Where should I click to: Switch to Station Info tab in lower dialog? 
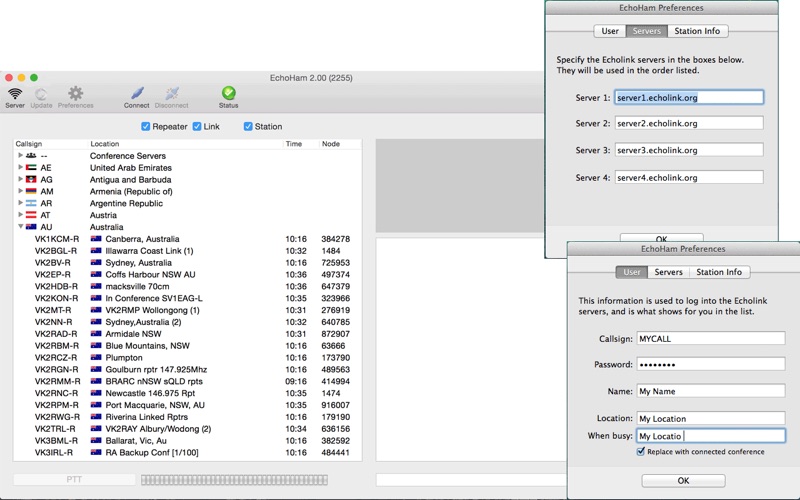[719, 272]
